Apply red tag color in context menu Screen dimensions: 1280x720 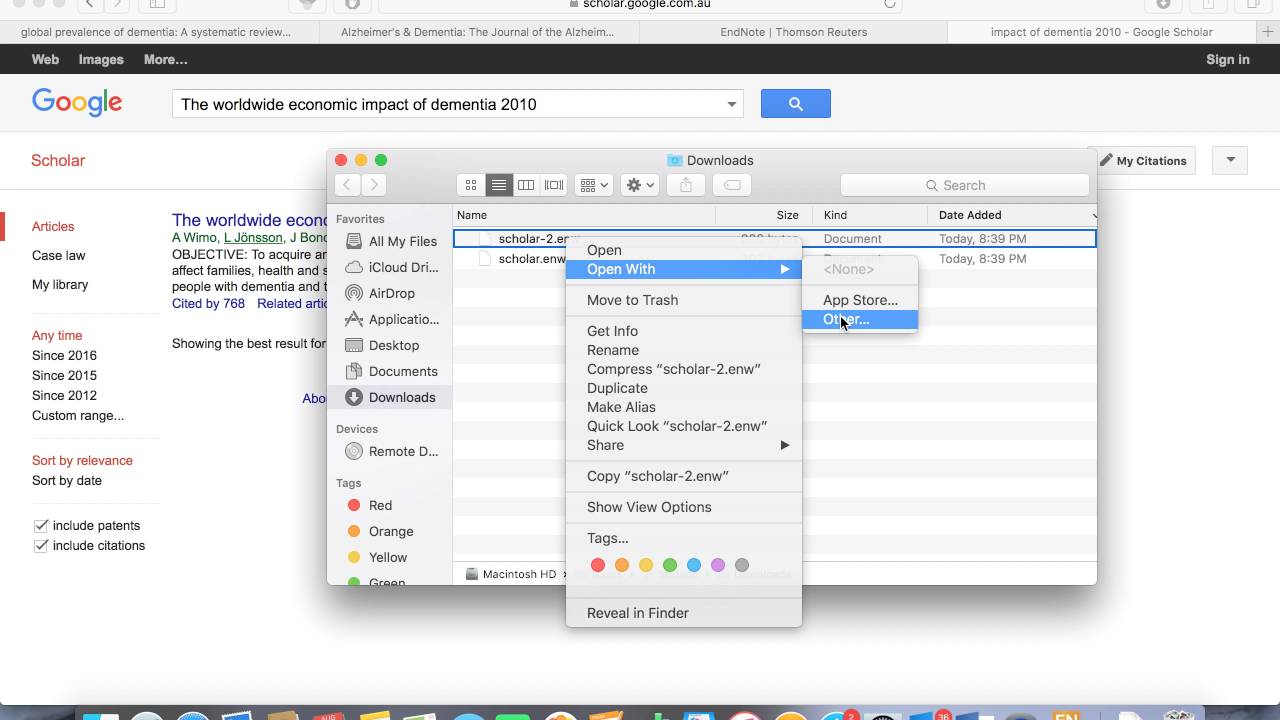click(598, 565)
